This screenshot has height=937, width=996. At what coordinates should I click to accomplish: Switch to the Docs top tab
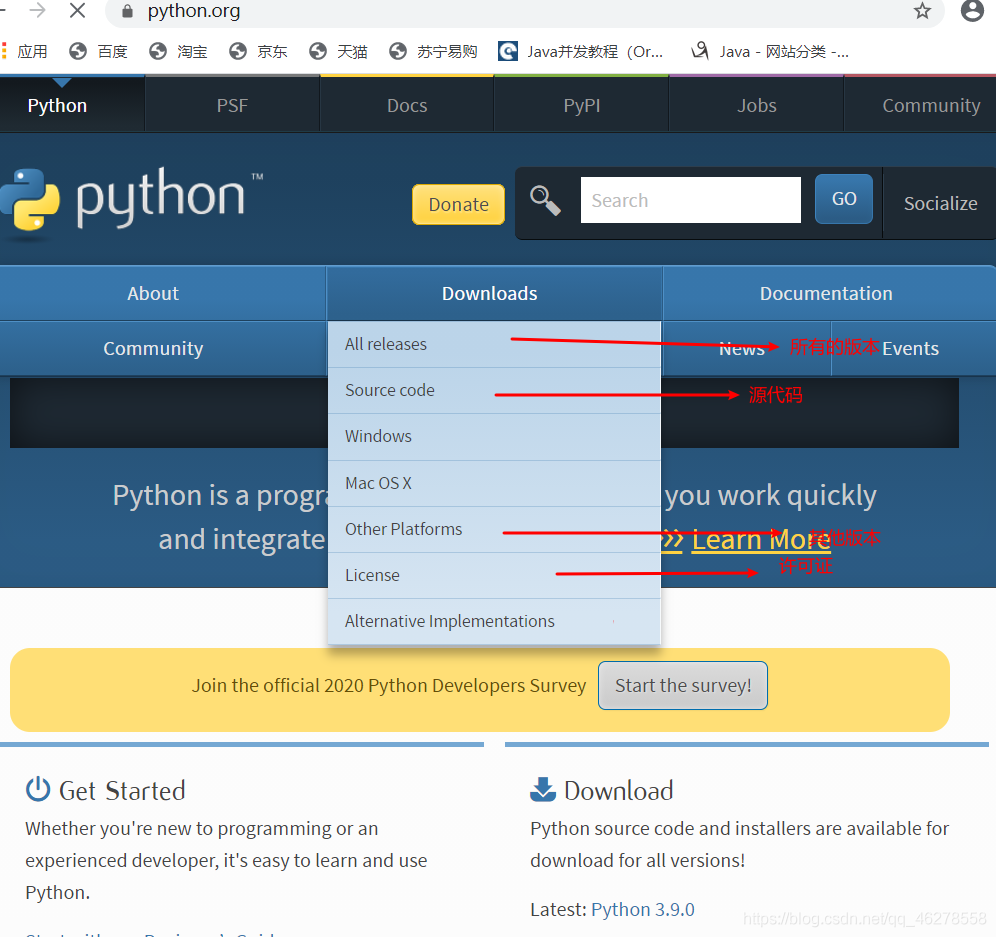407,105
